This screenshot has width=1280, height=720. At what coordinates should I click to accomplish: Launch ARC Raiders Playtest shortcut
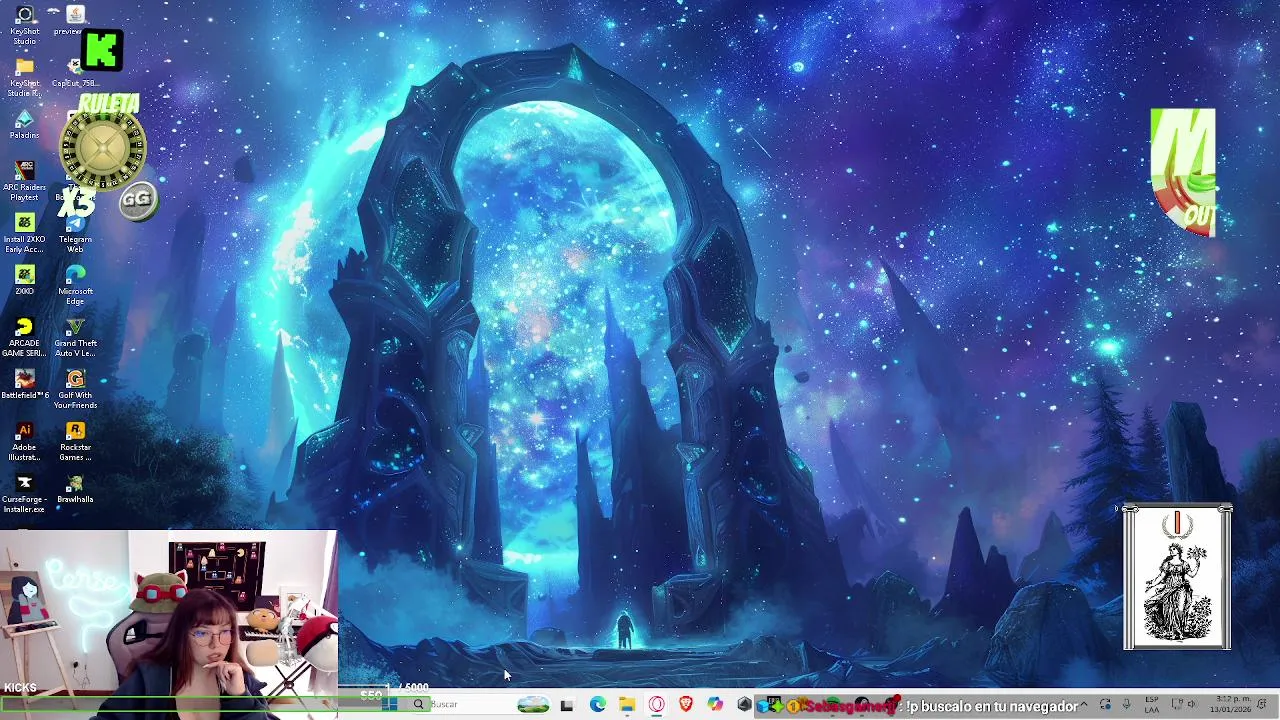pyautogui.click(x=25, y=181)
